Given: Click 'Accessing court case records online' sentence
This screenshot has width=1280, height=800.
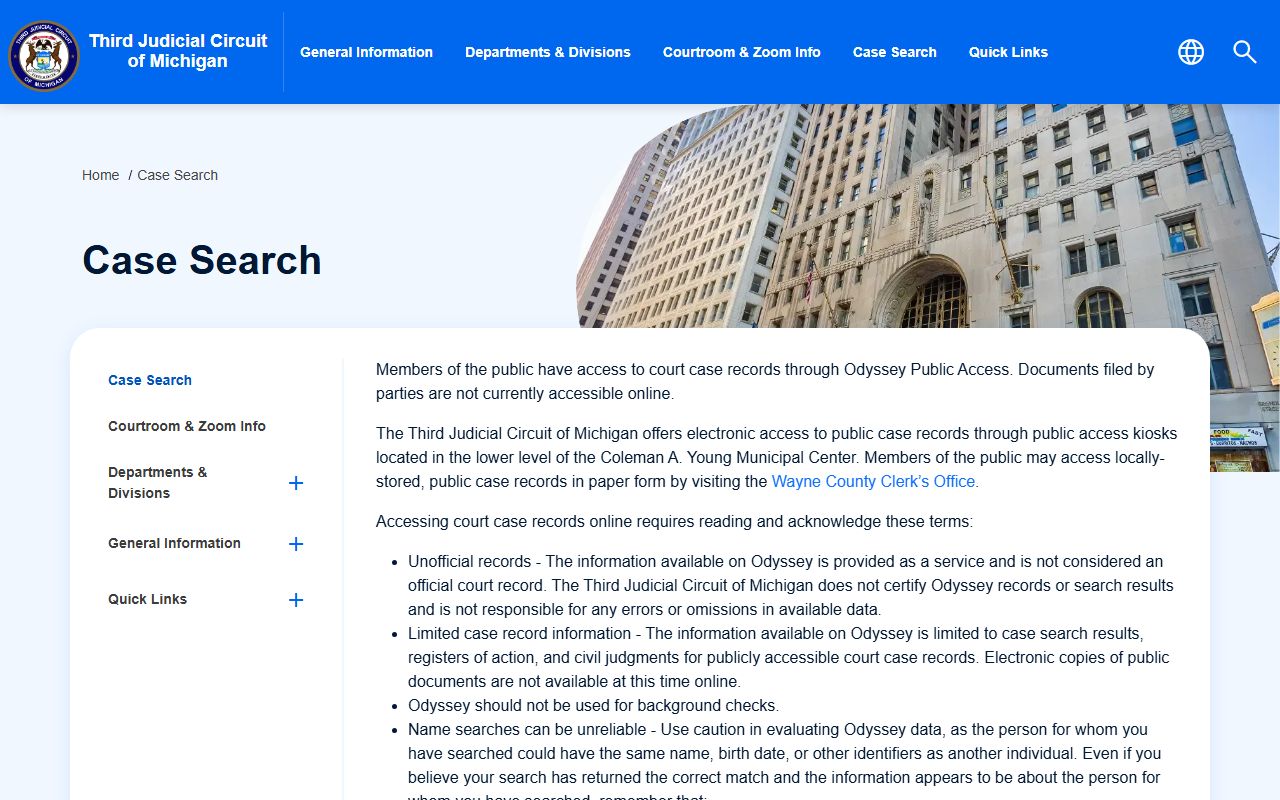Looking at the screenshot, I should click(x=674, y=521).
